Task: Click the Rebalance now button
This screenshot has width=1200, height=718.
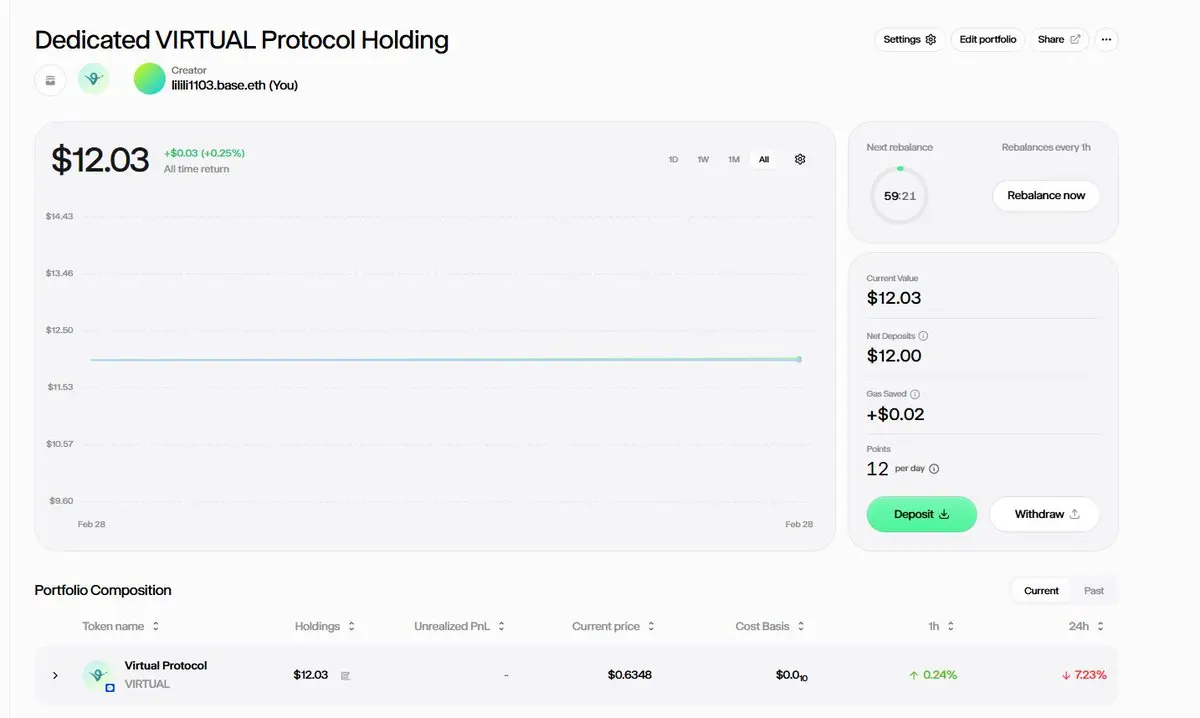Action: (1046, 195)
